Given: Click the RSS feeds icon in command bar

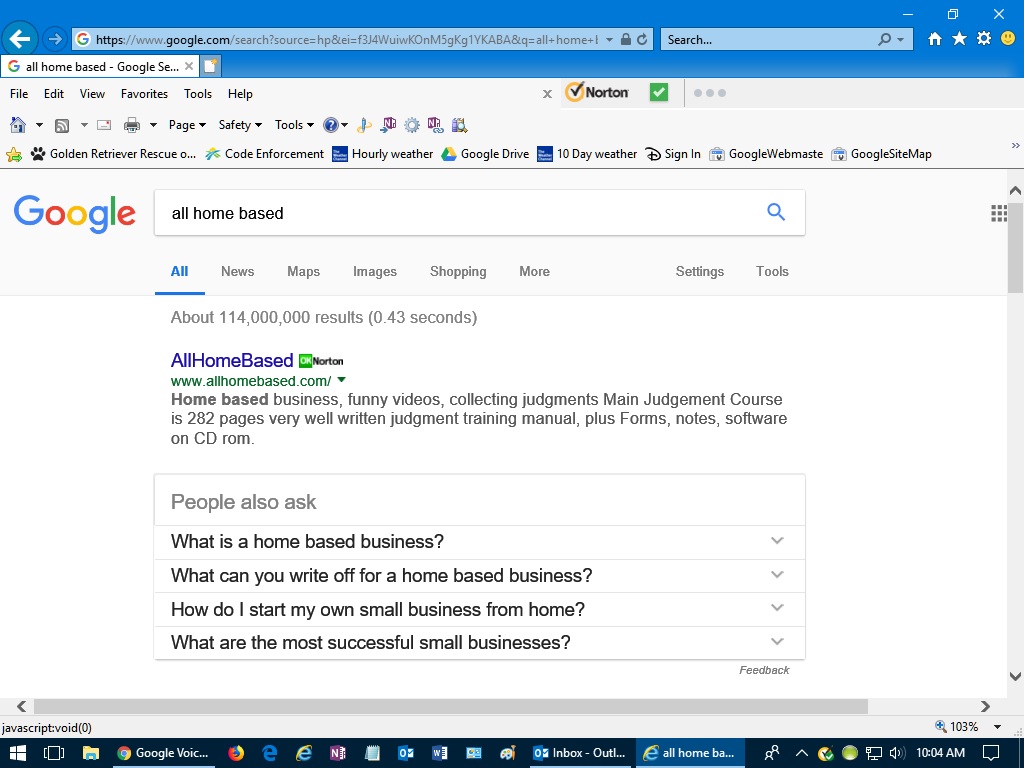Looking at the screenshot, I should tap(62, 125).
